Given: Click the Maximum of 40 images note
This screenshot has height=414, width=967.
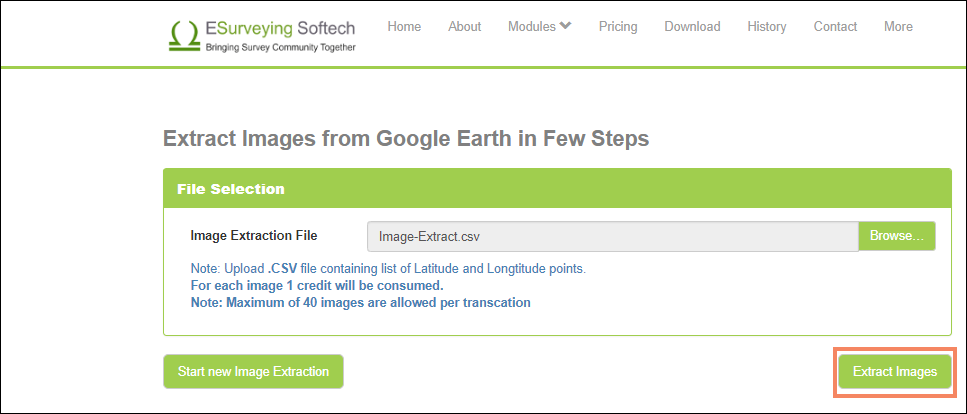Looking at the screenshot, I should point(361,303).
